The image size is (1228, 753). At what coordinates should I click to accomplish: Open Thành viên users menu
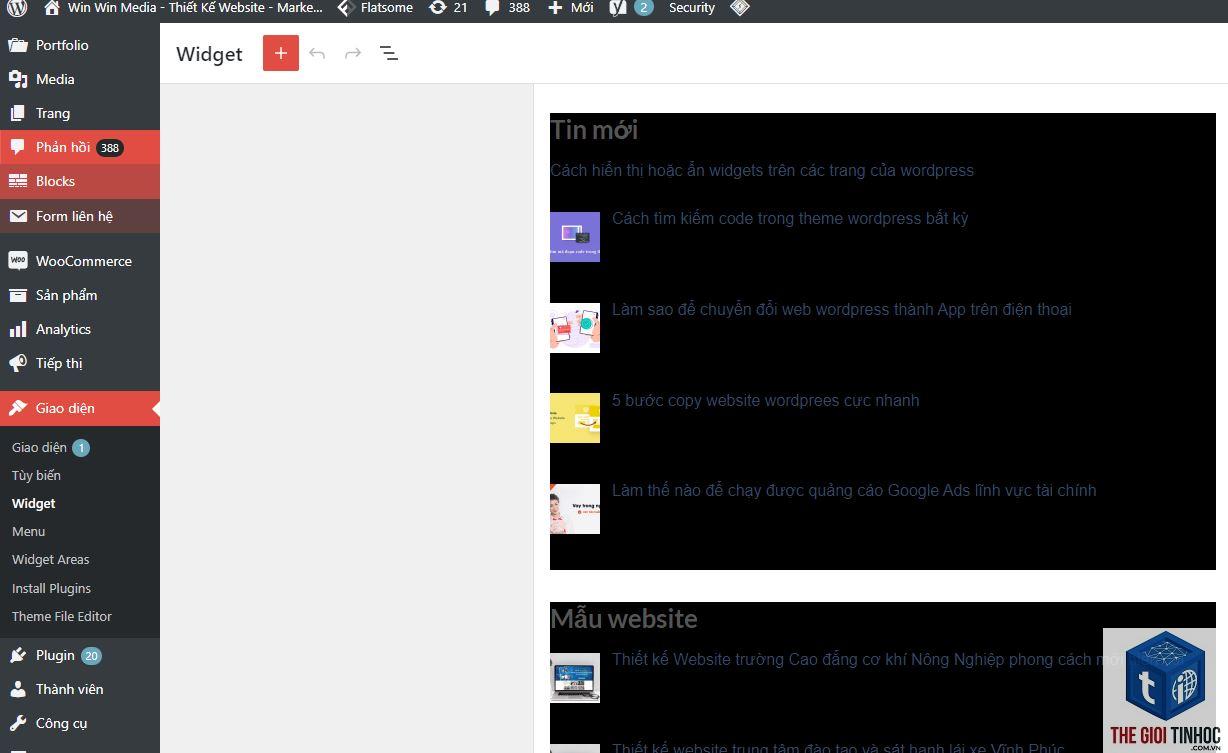point(80,689)
